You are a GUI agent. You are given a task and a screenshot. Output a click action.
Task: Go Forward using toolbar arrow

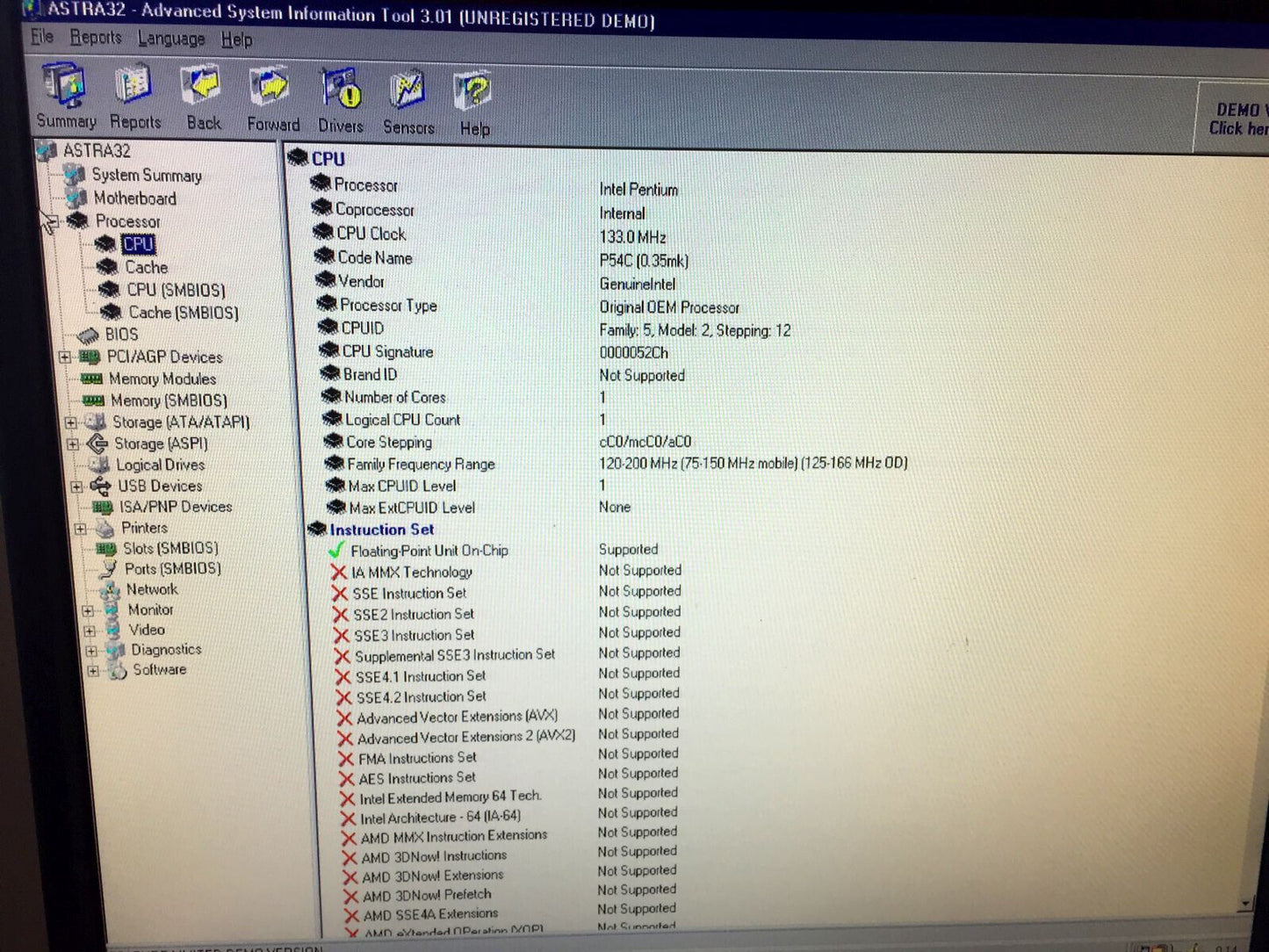272,99
